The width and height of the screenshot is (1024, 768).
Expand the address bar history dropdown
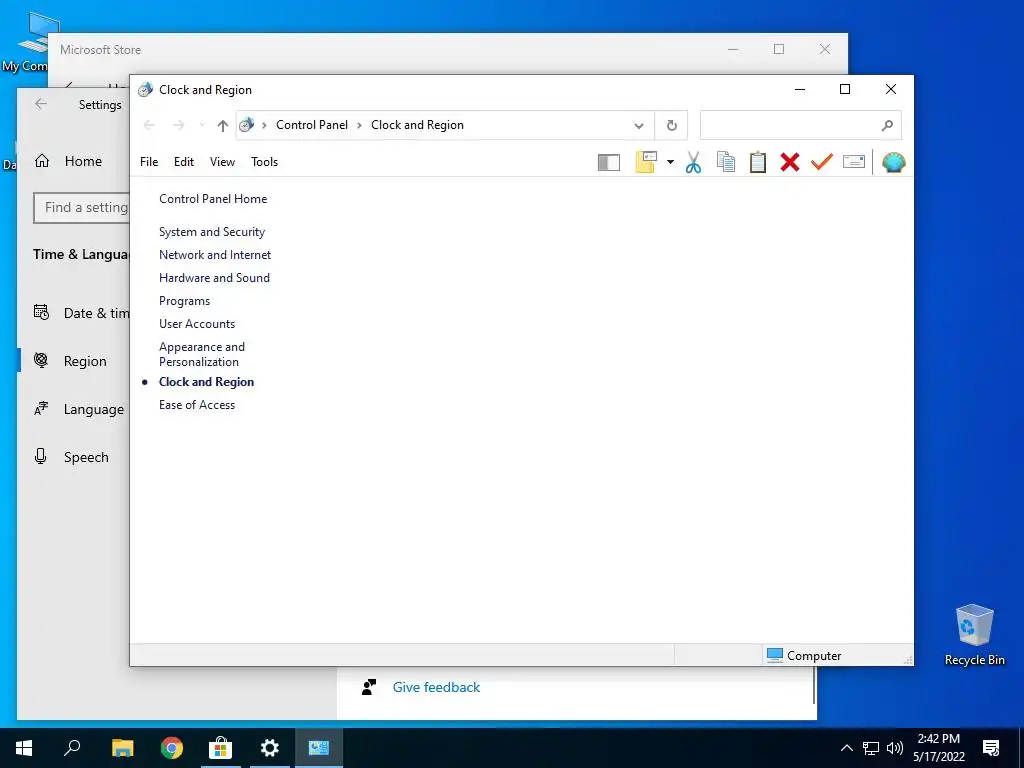(x=639, y=125)
